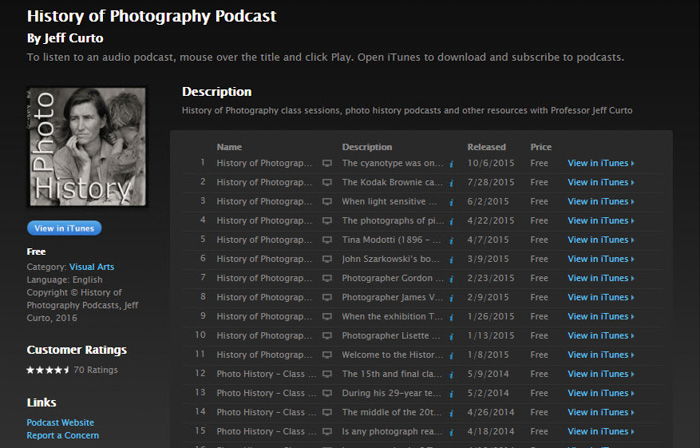This screenshot has height=448, width=700.
Task: Show info for Photographer James V... description
Action: 451,299
